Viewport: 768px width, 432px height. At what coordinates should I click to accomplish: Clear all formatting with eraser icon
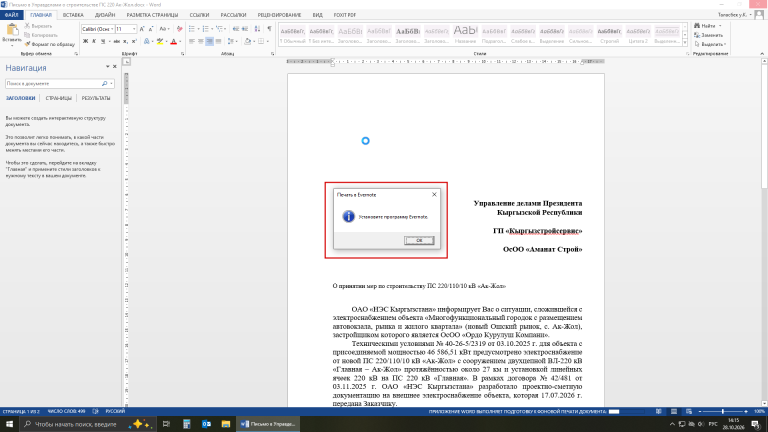click(x=179, y=29)
